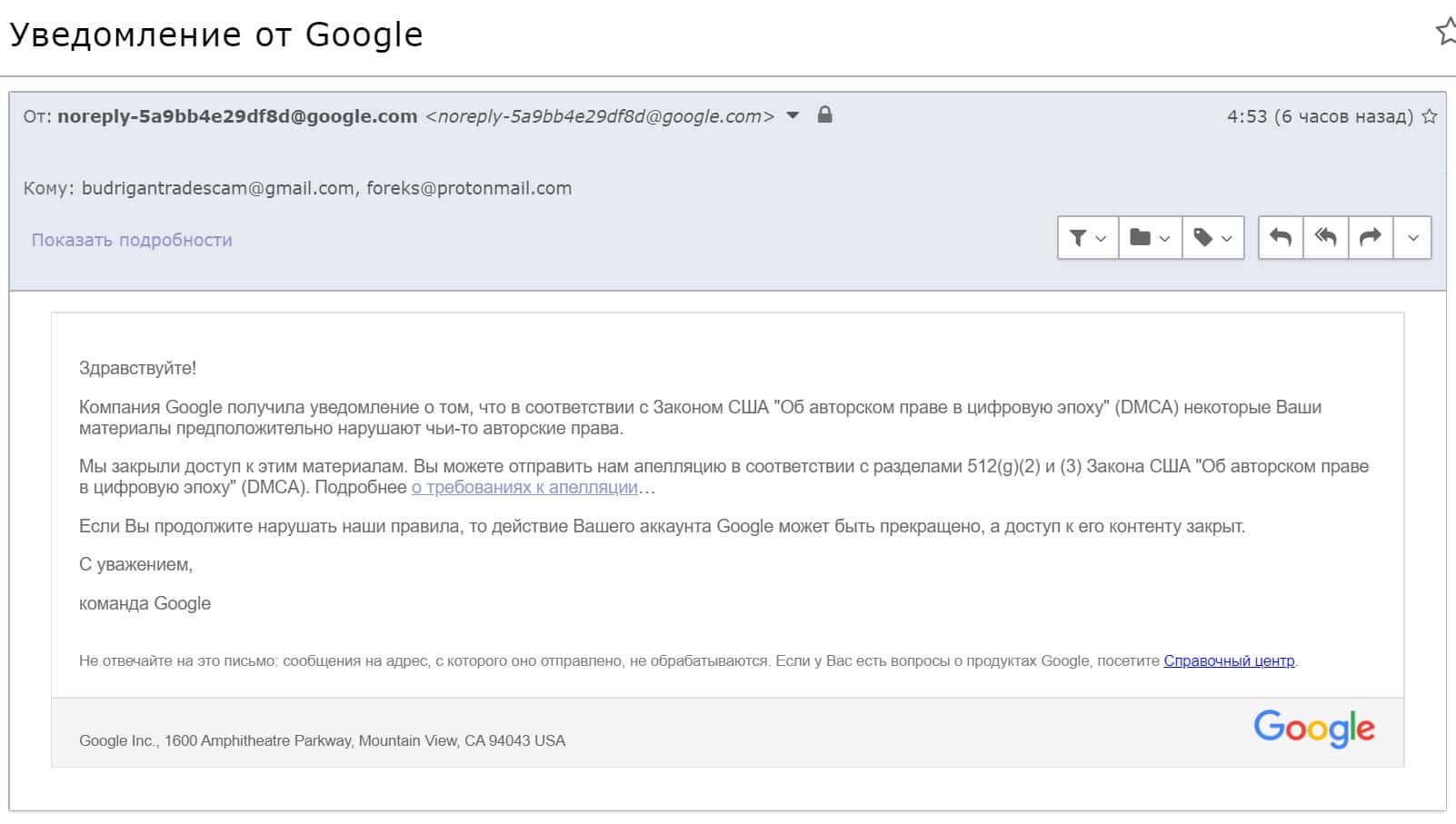
Task: Click the sender noreply address in bold
Action: tap(237, 116)
